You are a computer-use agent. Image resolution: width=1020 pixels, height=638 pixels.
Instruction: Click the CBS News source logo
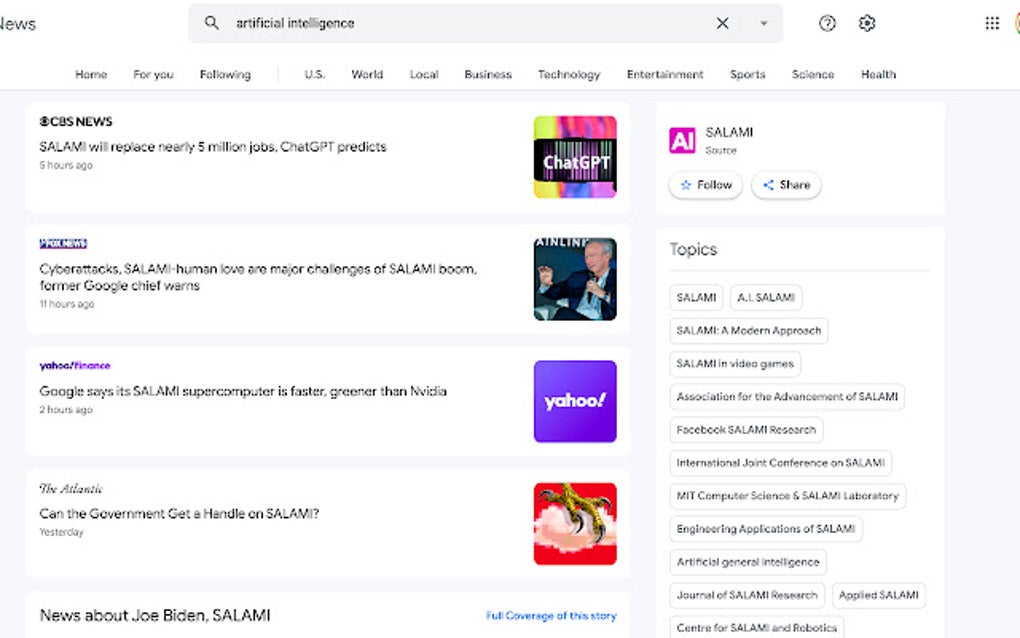click(75, 121)
